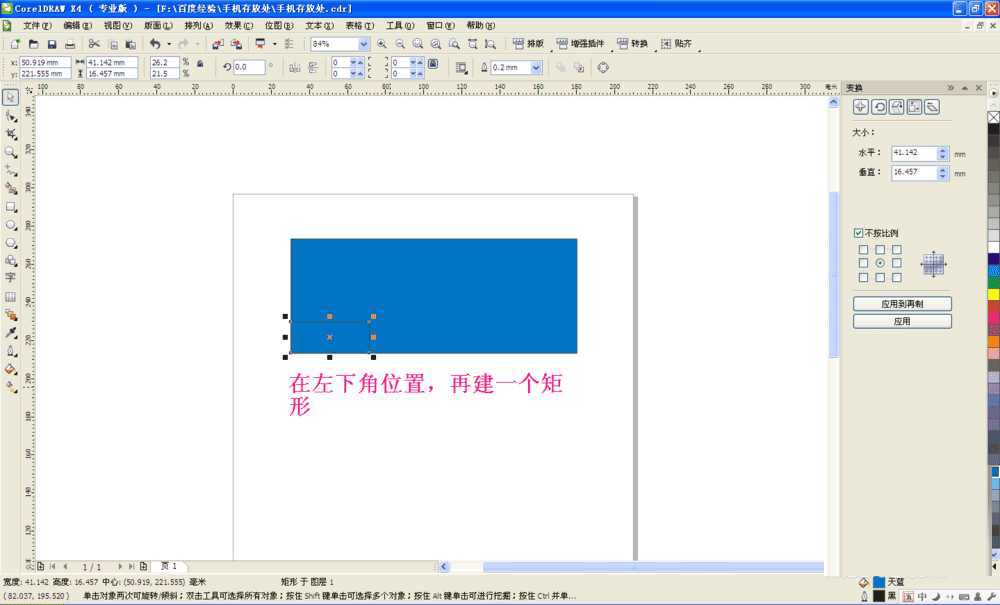
Task: Open the zoom level dropdown
Action: (365, 43)
